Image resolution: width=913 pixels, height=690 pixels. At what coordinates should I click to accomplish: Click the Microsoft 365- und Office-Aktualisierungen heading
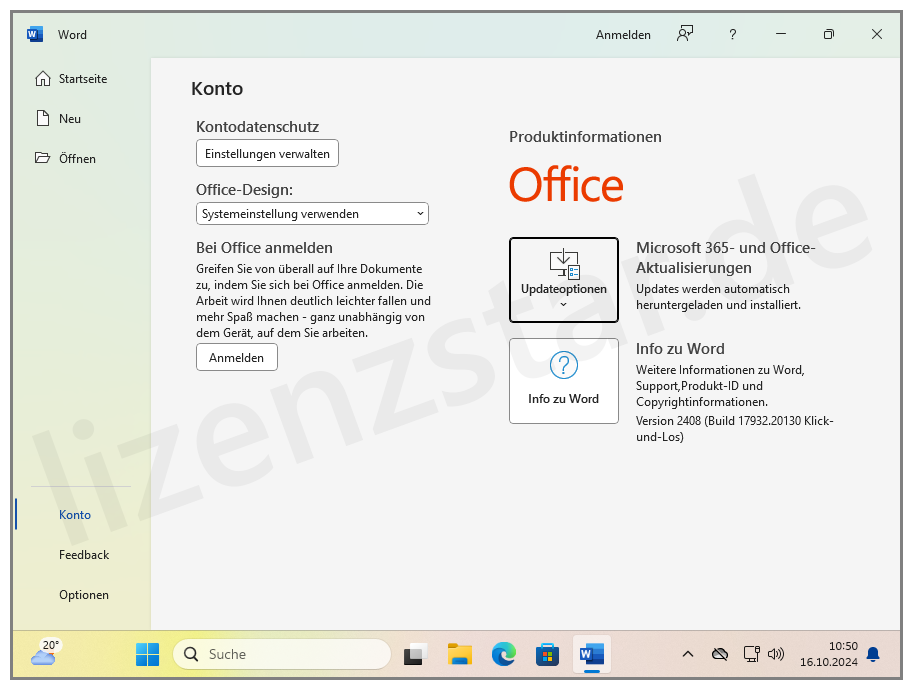pyautogui.click(x=726, y=257)
